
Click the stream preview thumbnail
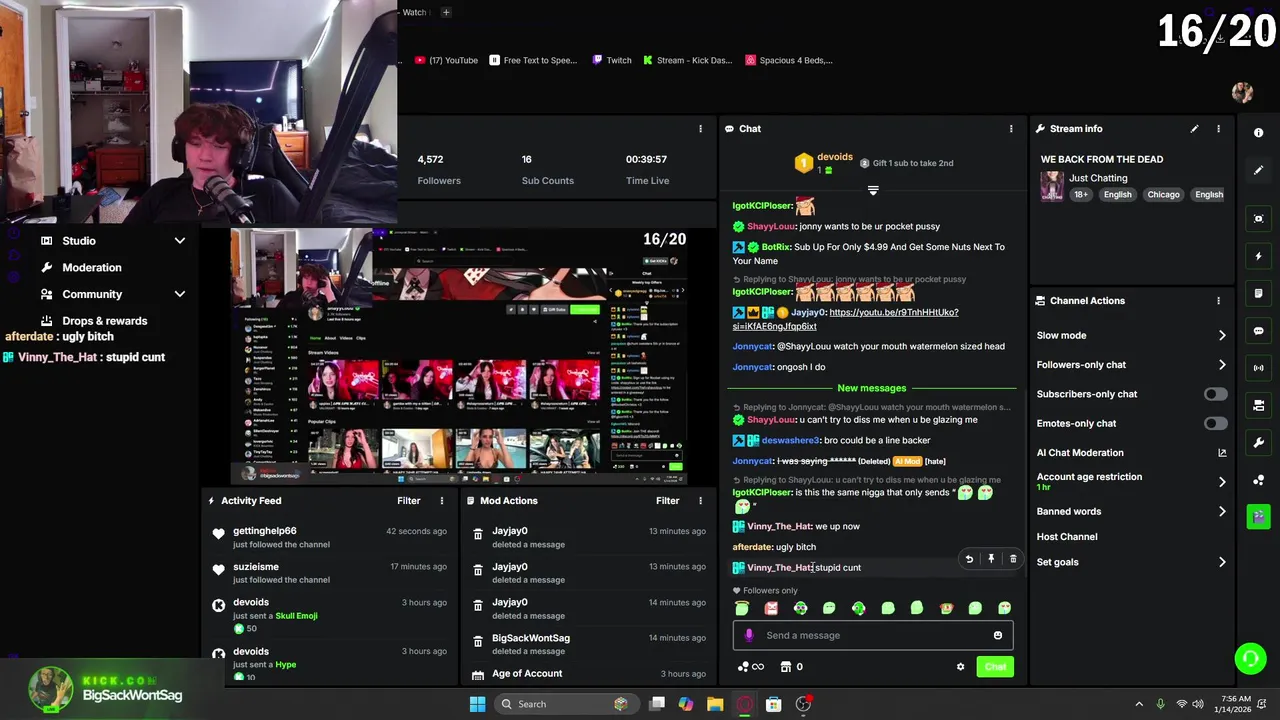point(458,356)
